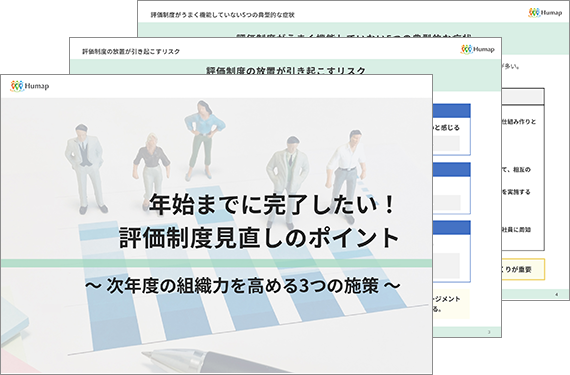The image size is (570, 375).
Task: Select back slide header about 5つの典型的な症状
Action: tap(222, 15)
